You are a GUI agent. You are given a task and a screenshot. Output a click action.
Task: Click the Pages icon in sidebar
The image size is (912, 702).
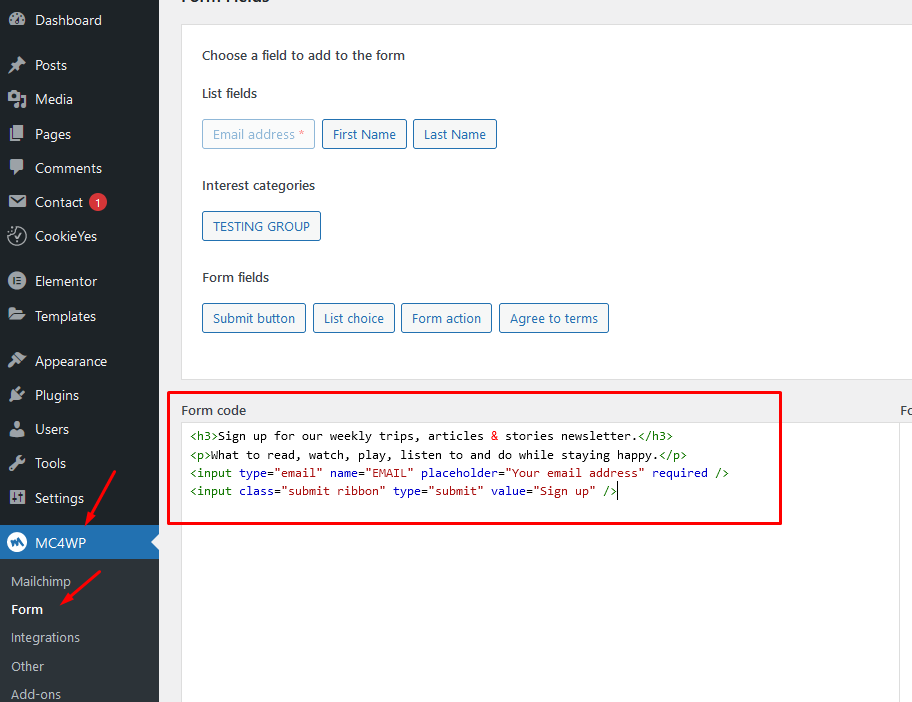(x=17, y=134)
